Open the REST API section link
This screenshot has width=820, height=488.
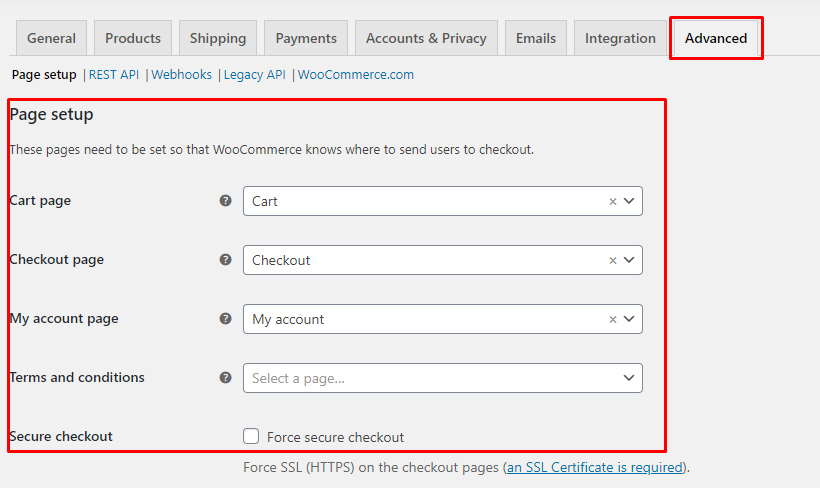[113, 75]
